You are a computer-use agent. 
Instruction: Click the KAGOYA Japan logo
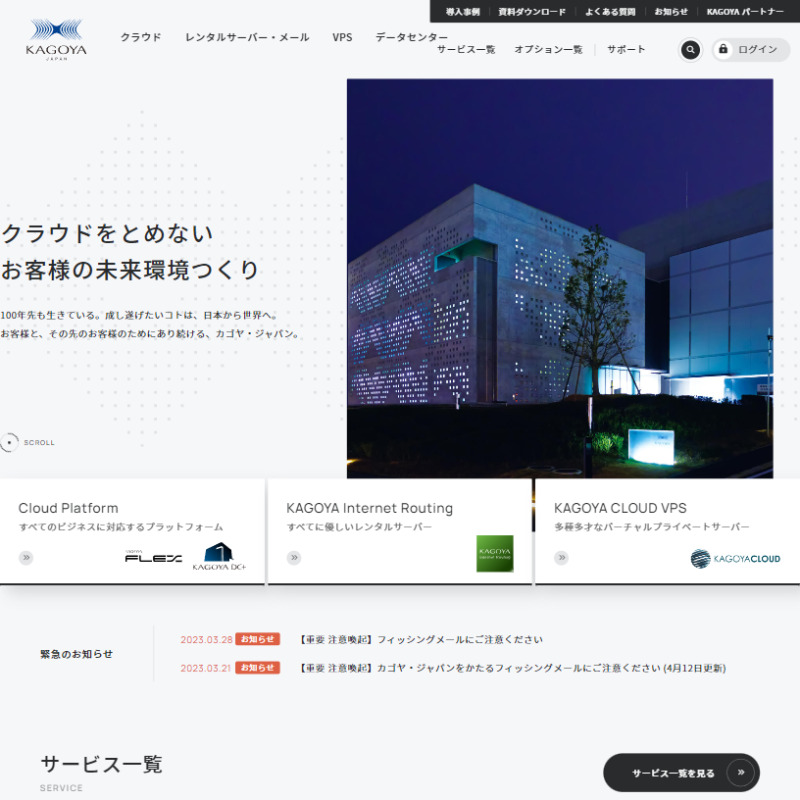56,40
